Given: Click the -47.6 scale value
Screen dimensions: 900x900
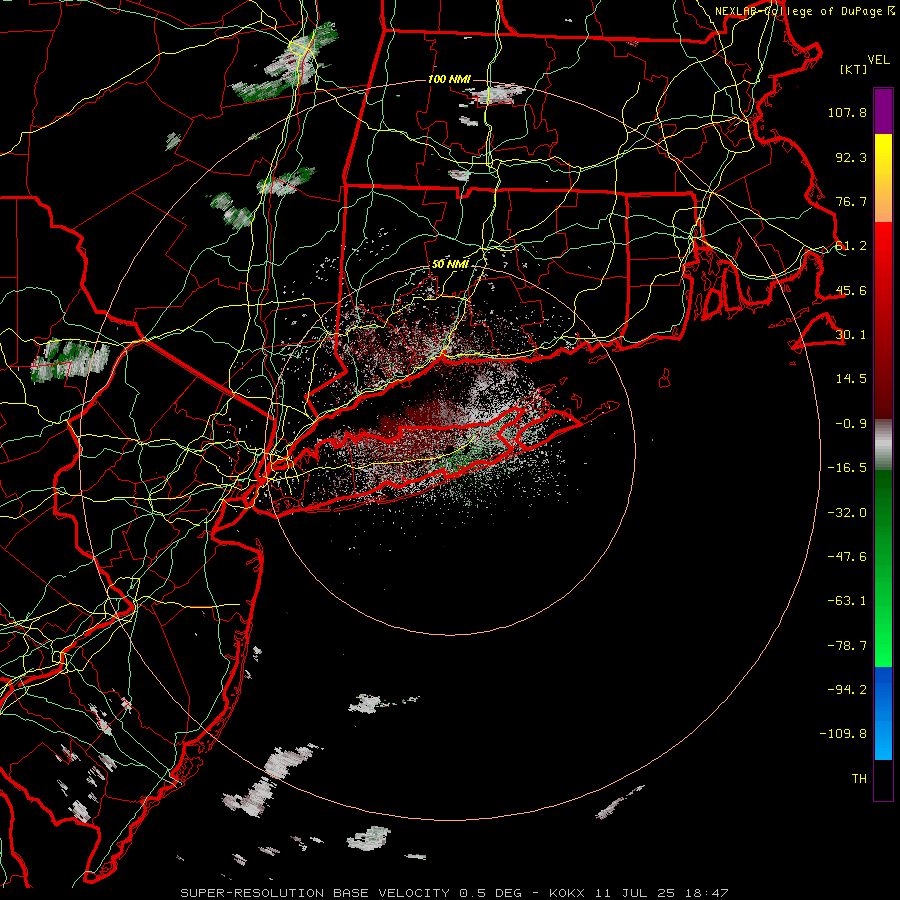Looking at the screenshot, I should click(847, 557).
